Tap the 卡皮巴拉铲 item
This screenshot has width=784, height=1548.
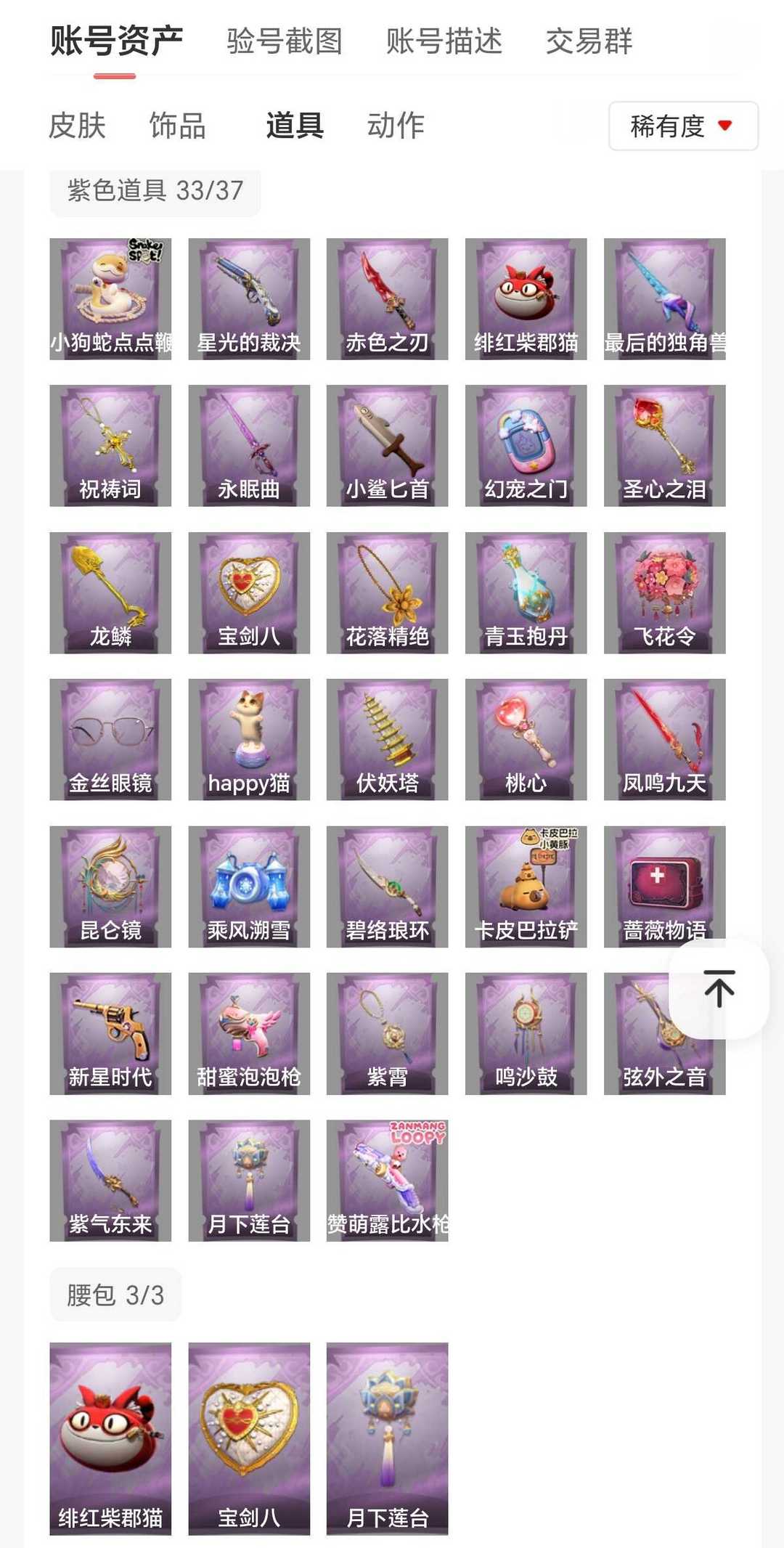click(526, 887)
